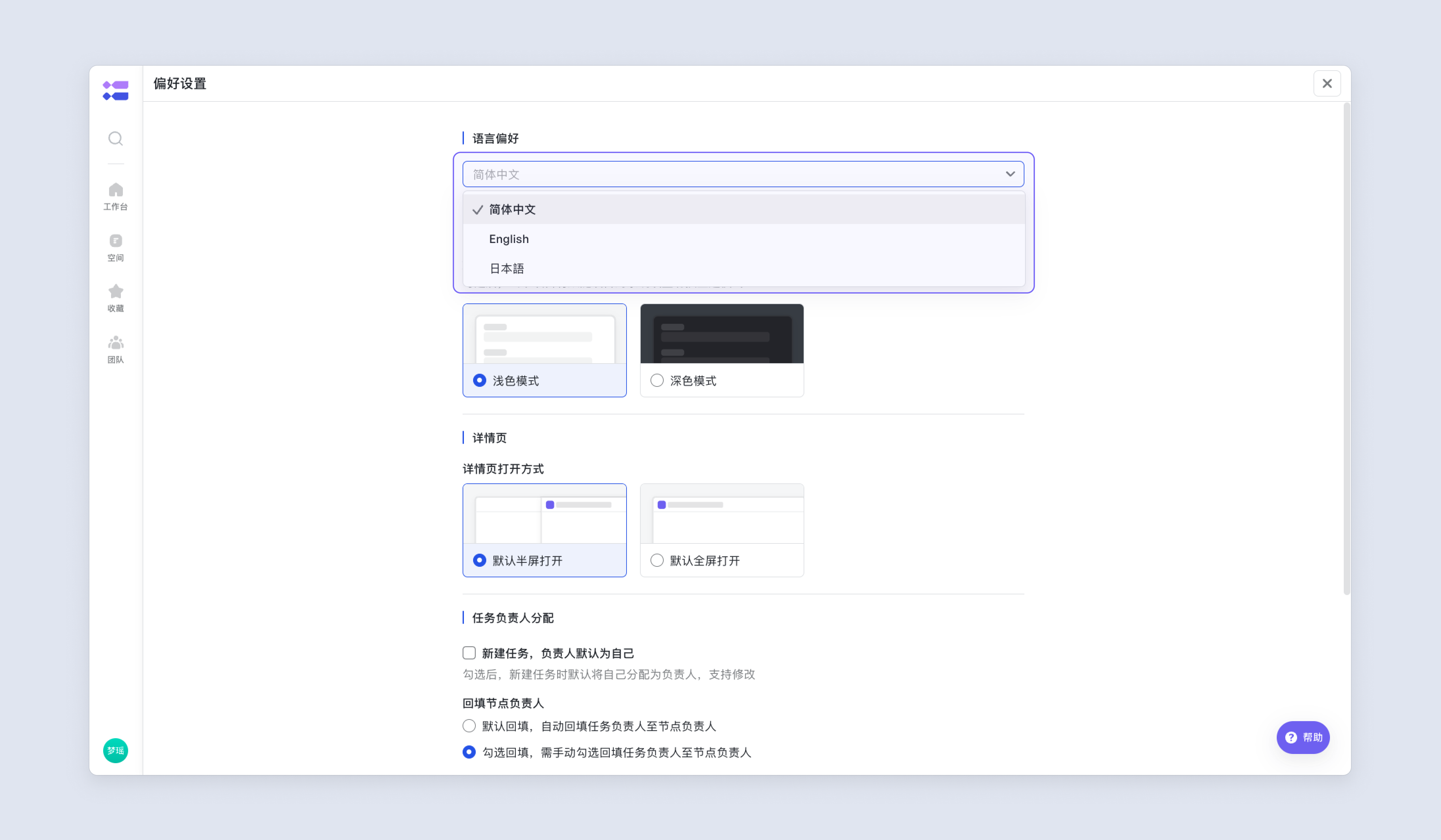Click the app logo in the sidebar
The image size is (1441, 840).
coord(116,90)
